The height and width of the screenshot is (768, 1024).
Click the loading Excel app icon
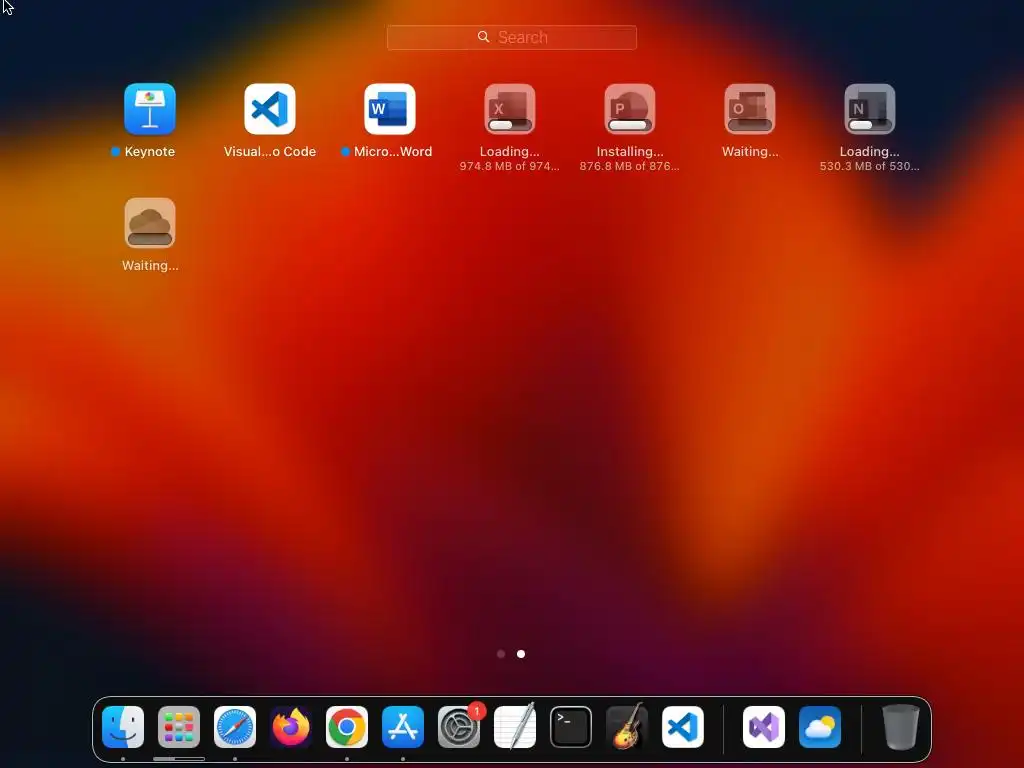point(510,108)
